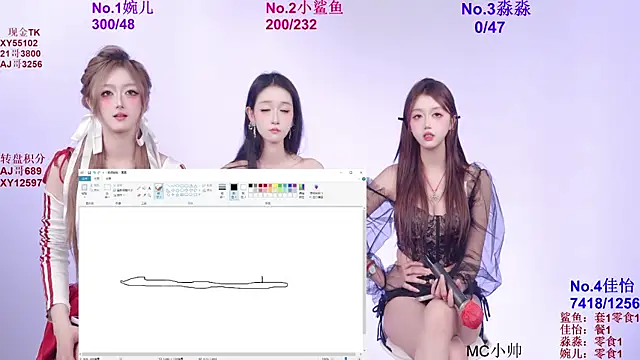Switch to the Home ribbon tab
Image resolution: width=640 pixels, height=360 pixels.
tap(97, 178)
